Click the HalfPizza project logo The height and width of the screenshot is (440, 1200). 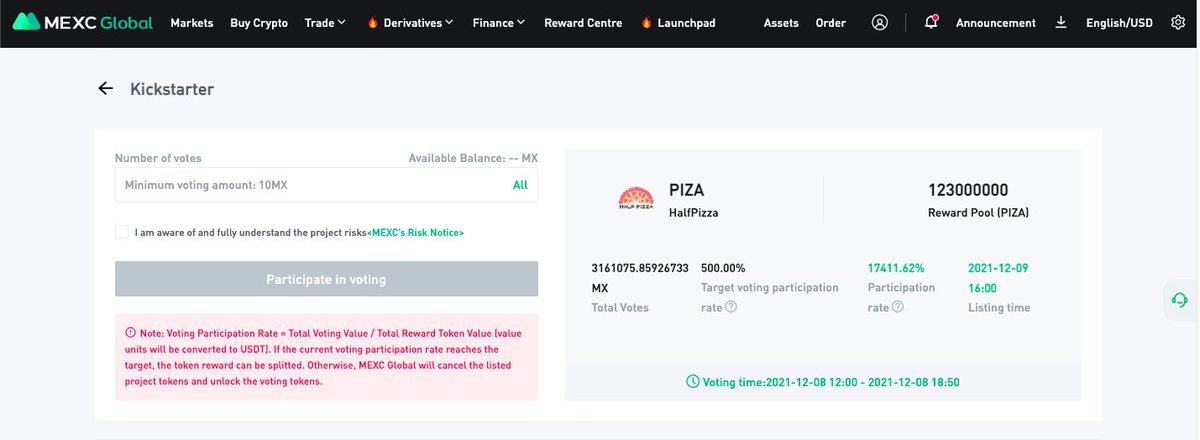coord(636,200)
